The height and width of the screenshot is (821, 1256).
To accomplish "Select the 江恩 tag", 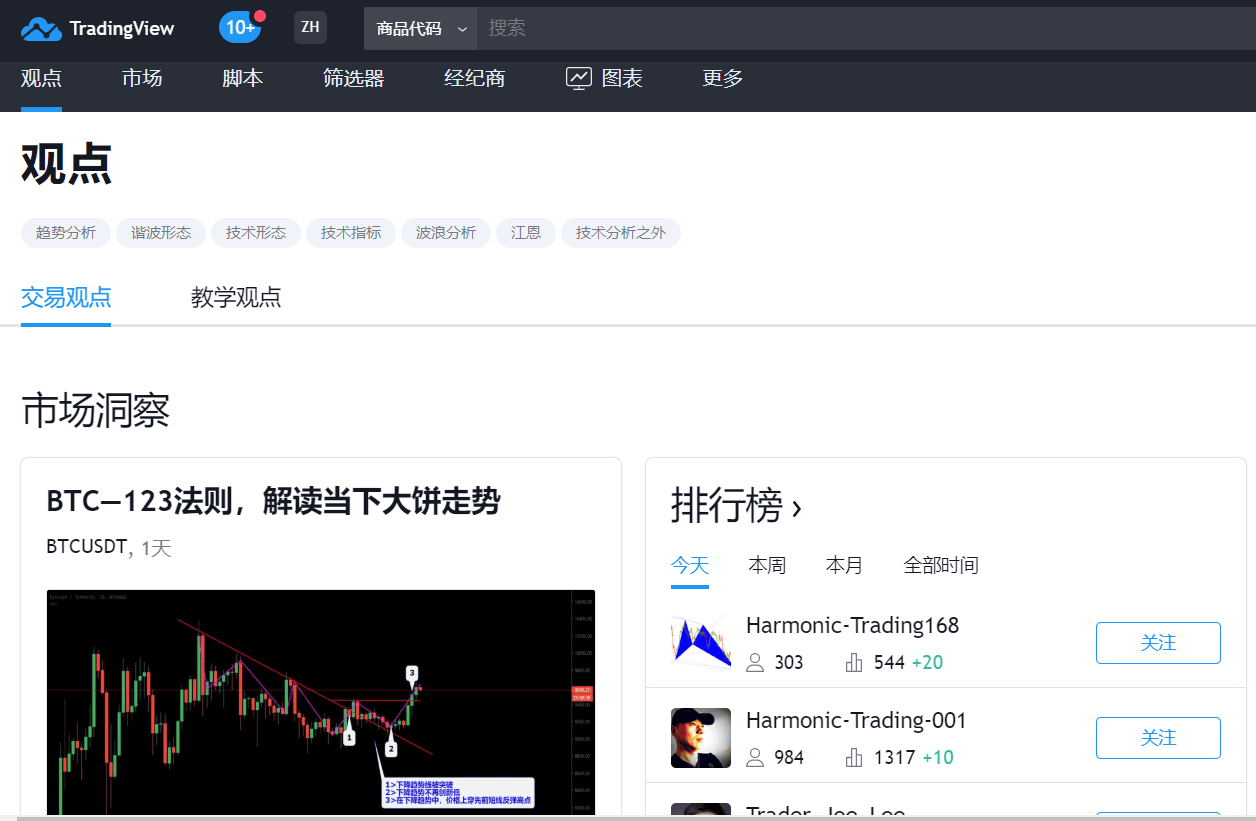I will click(x=526, y=233).
